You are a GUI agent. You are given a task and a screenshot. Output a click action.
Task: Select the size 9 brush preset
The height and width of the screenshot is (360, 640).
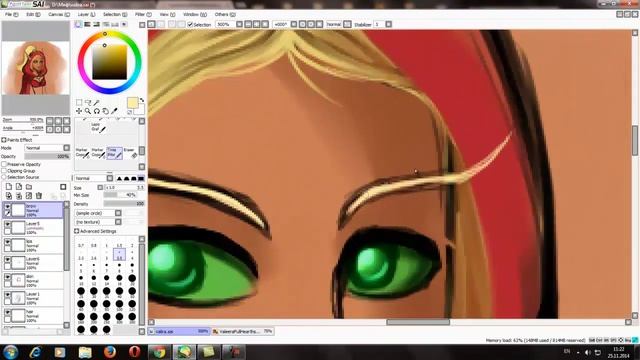[x=132, y=267]
